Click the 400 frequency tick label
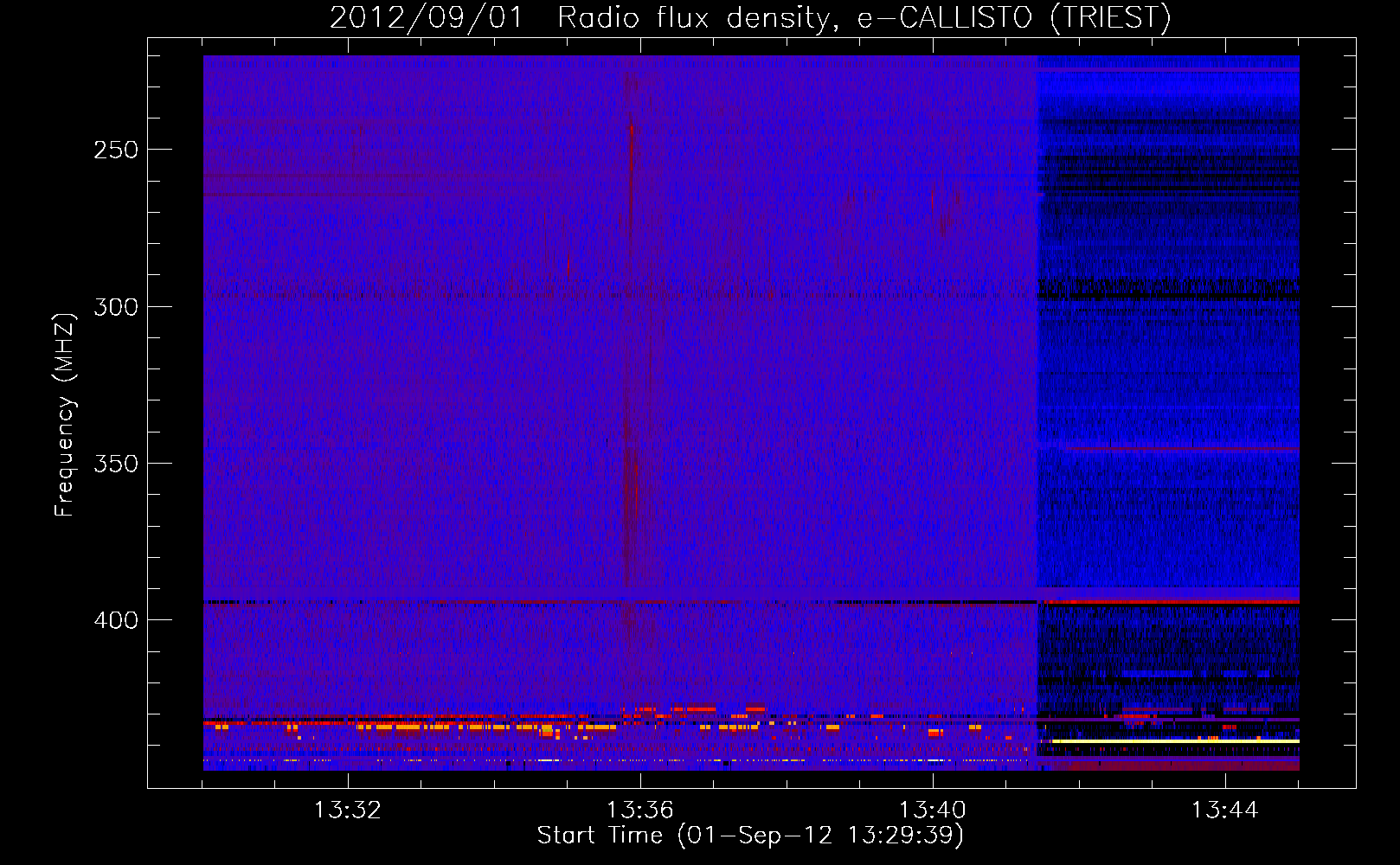This screenshot has width=1400, height=865. (x=116, y=620)
